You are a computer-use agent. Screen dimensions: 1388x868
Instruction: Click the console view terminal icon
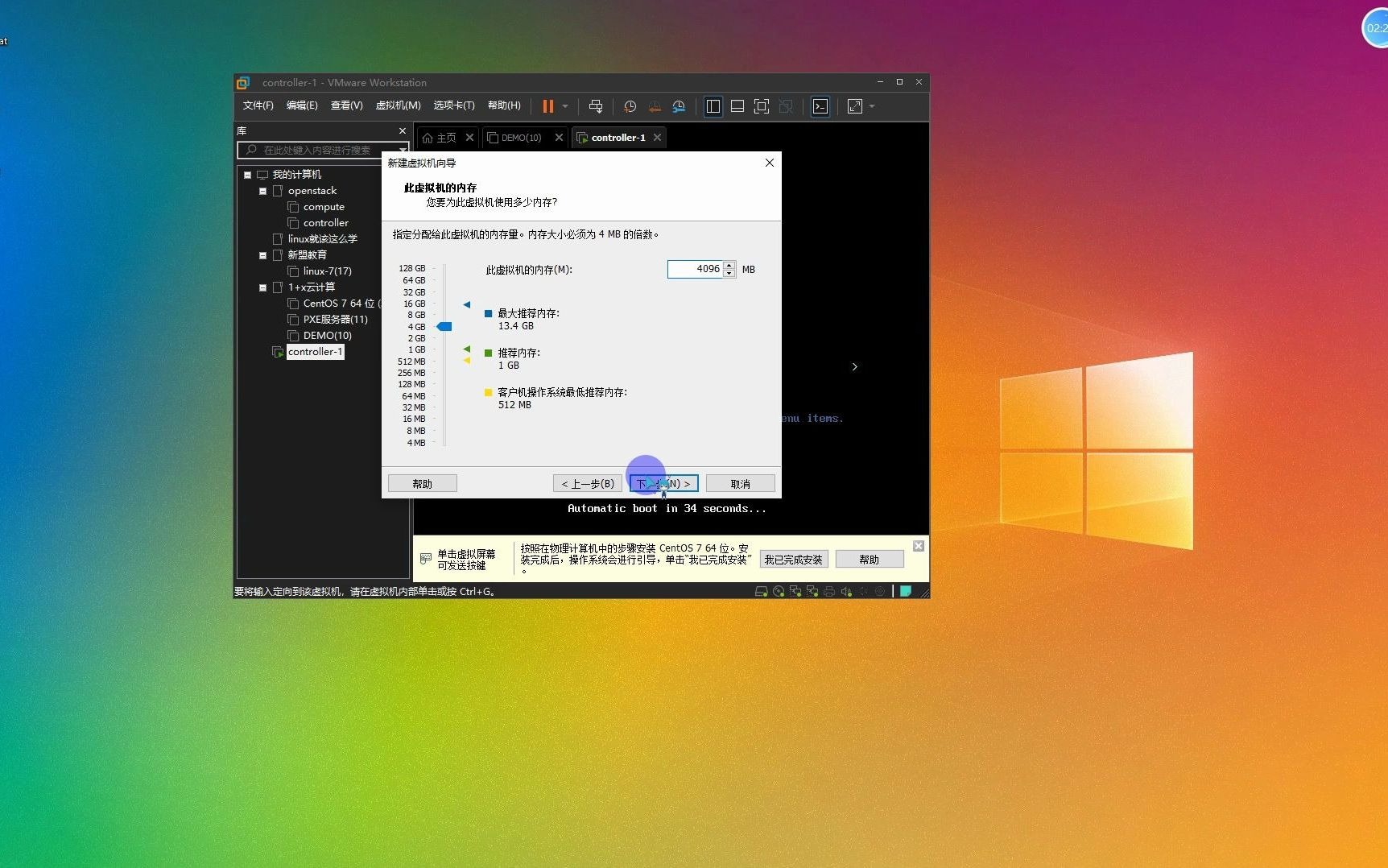tap(820, 106)
